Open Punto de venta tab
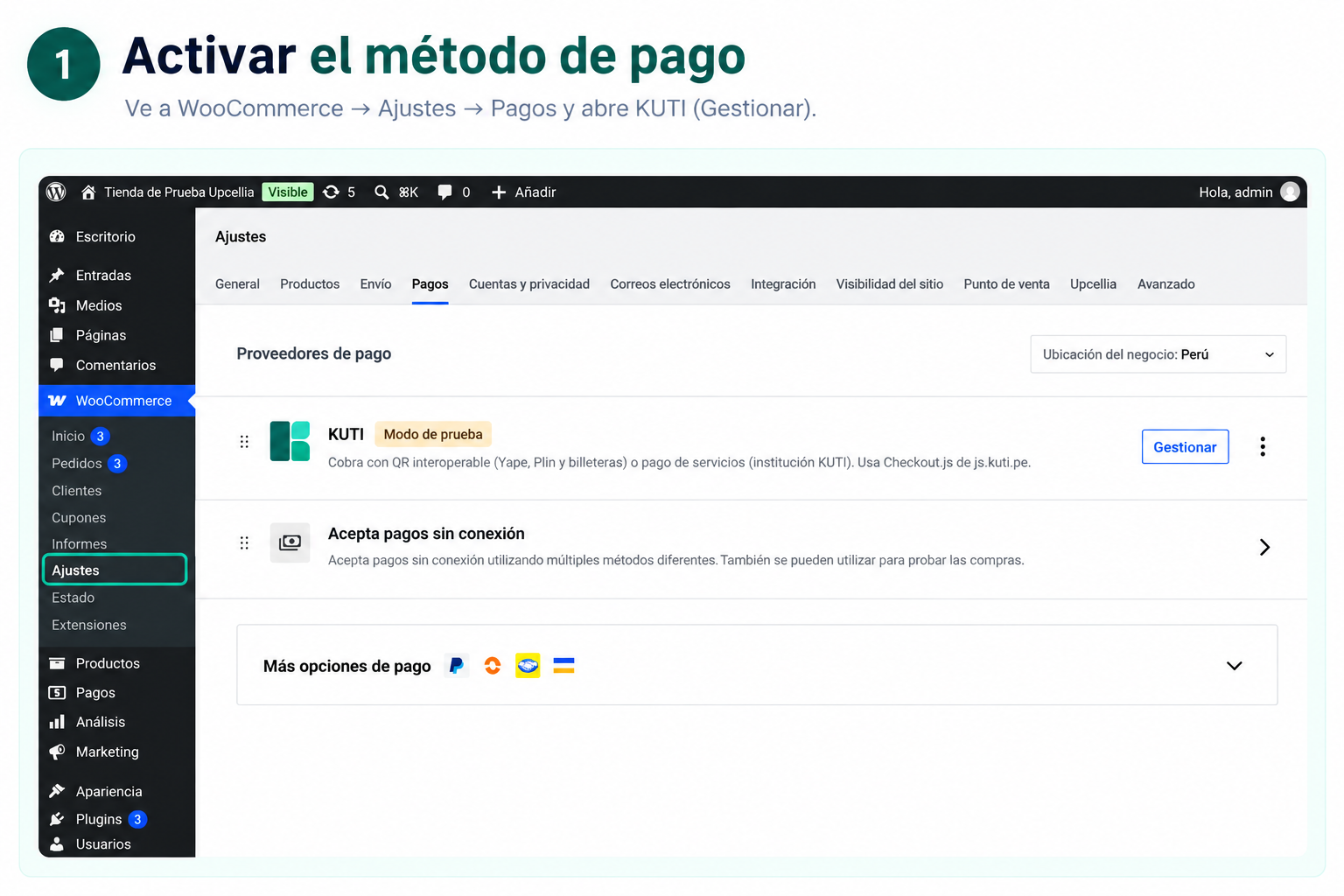This screenshot has width=1344, height=896. tap(1006, 283)
